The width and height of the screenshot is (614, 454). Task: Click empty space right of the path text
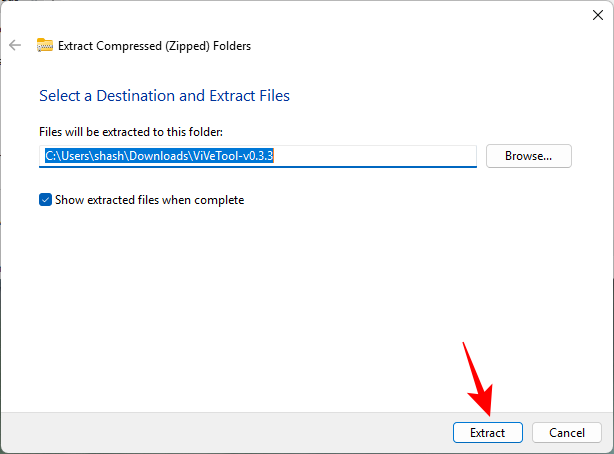pyautogui.click(x=374, y=156)
